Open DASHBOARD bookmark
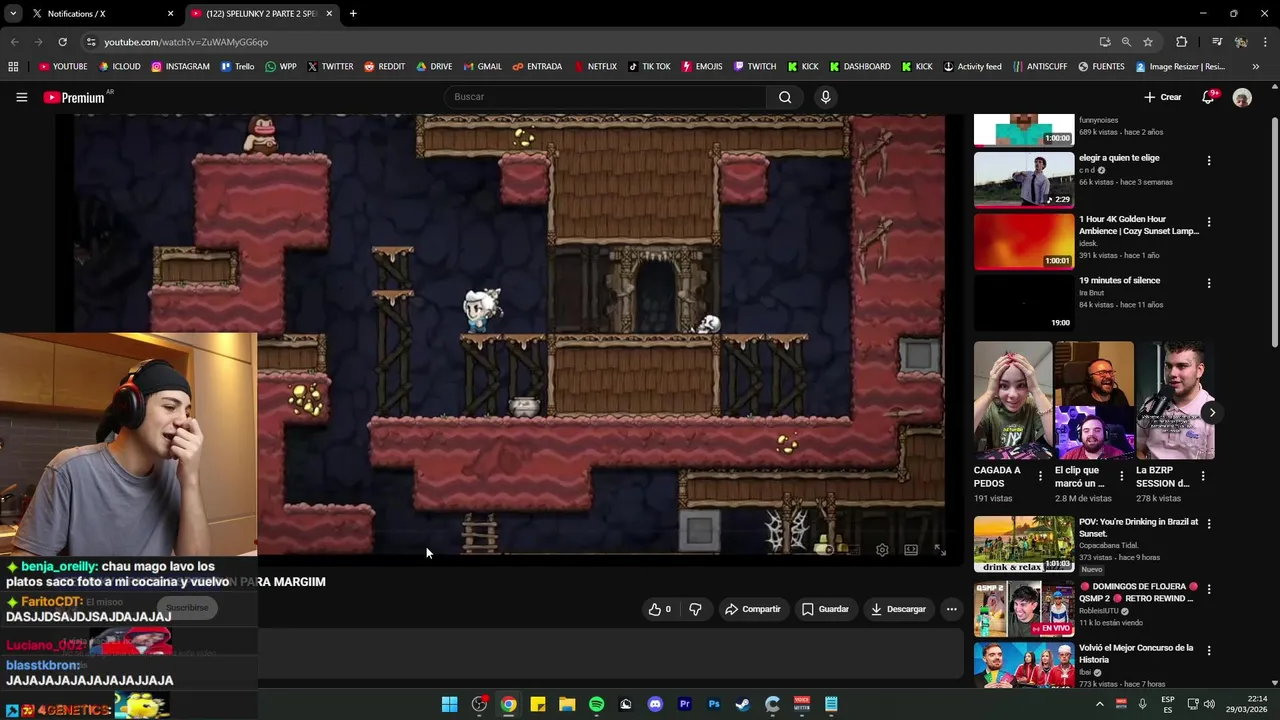 pyautogui.click(x=859, y=67)
